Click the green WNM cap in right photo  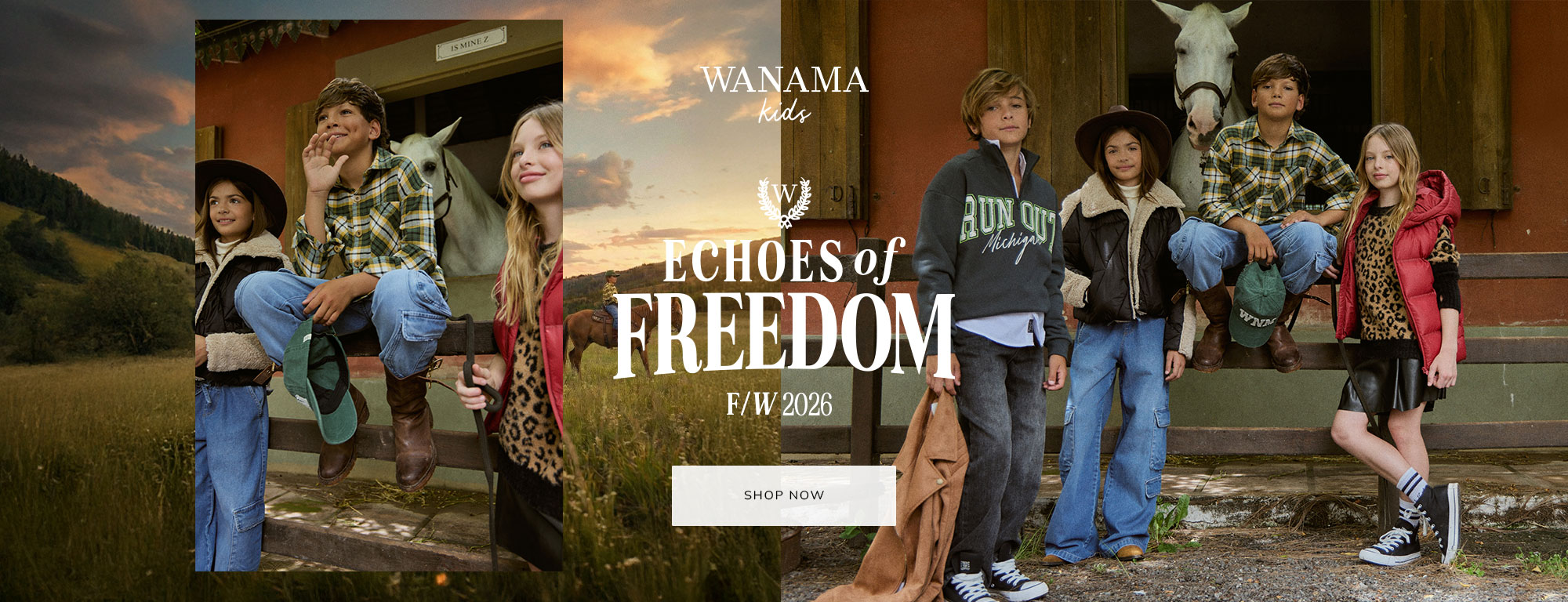coord(1257,304)
